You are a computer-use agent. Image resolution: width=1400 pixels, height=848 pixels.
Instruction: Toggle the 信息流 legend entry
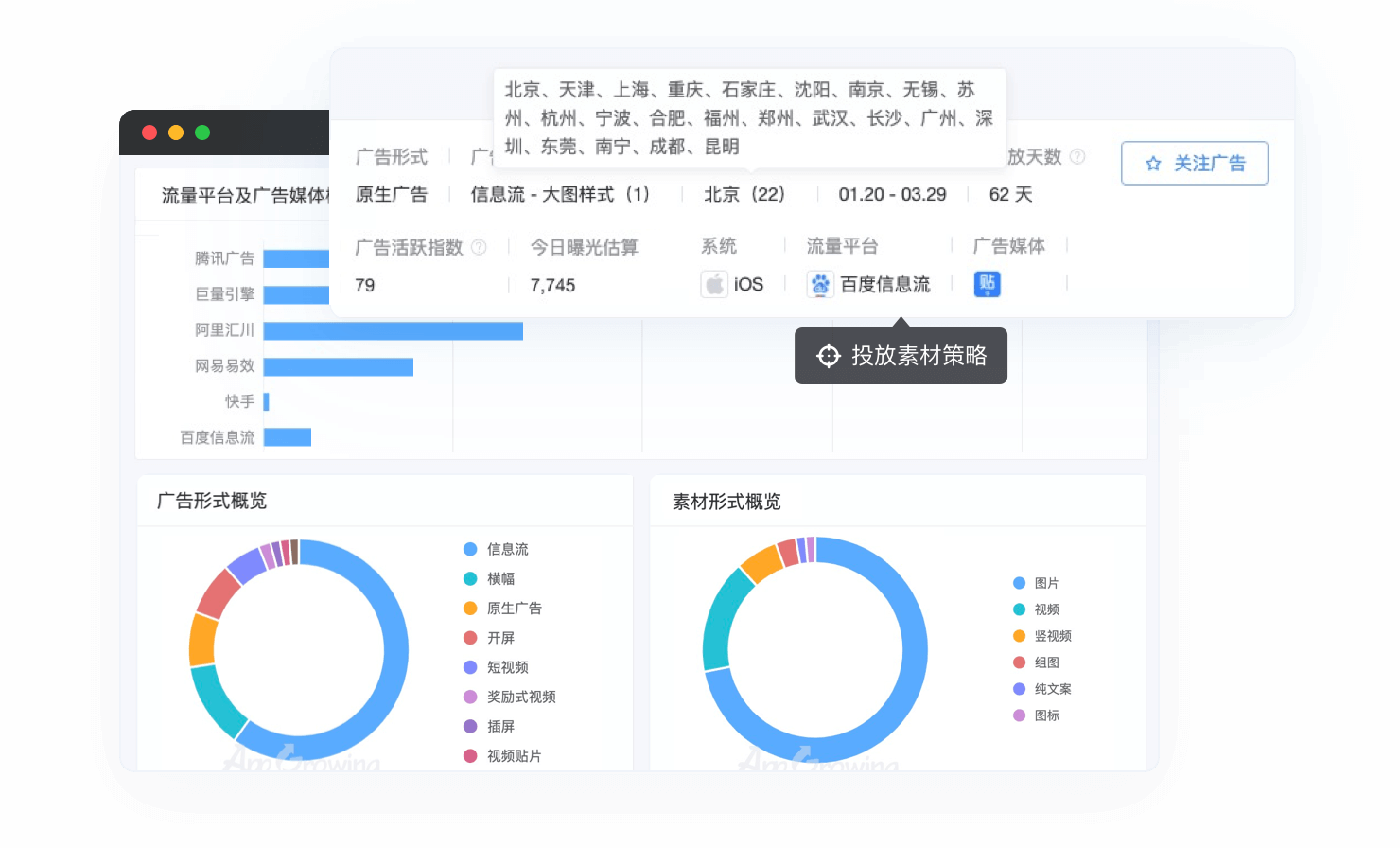(x=497, y=549)
